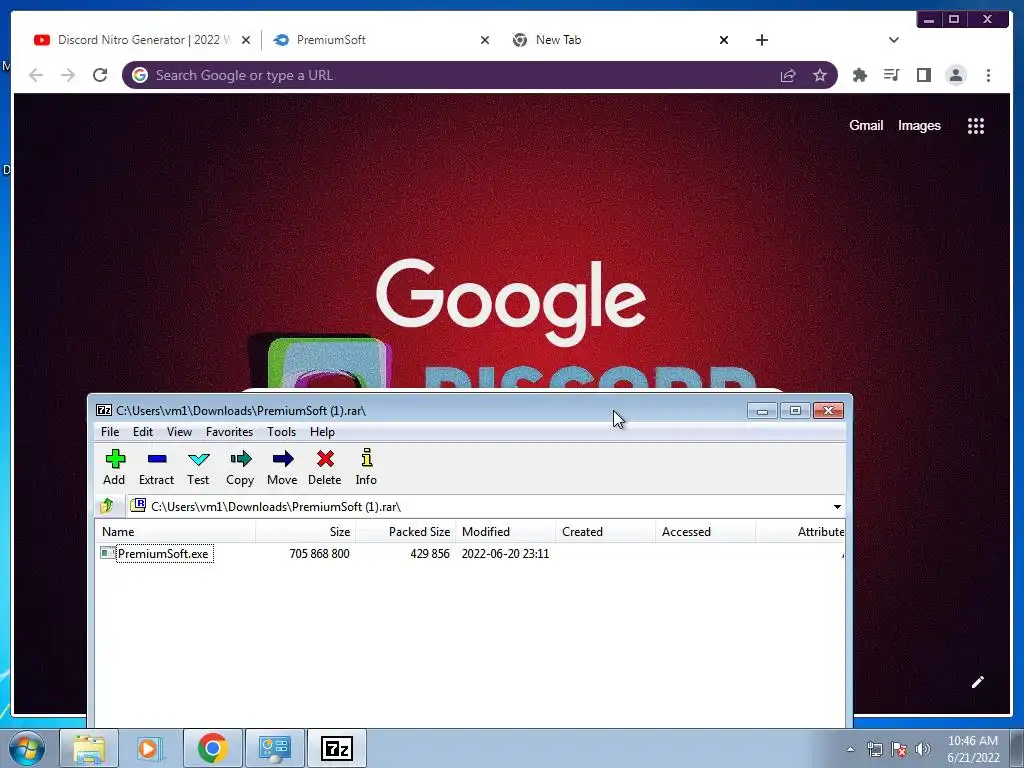This screenshot has height=768, width=1024.
Task: Toggle Chrome side panel icon
Action: pos(923,75)
